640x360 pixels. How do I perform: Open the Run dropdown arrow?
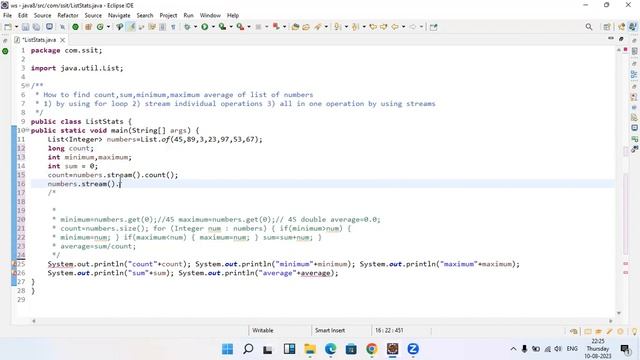[x=213, y=27]
